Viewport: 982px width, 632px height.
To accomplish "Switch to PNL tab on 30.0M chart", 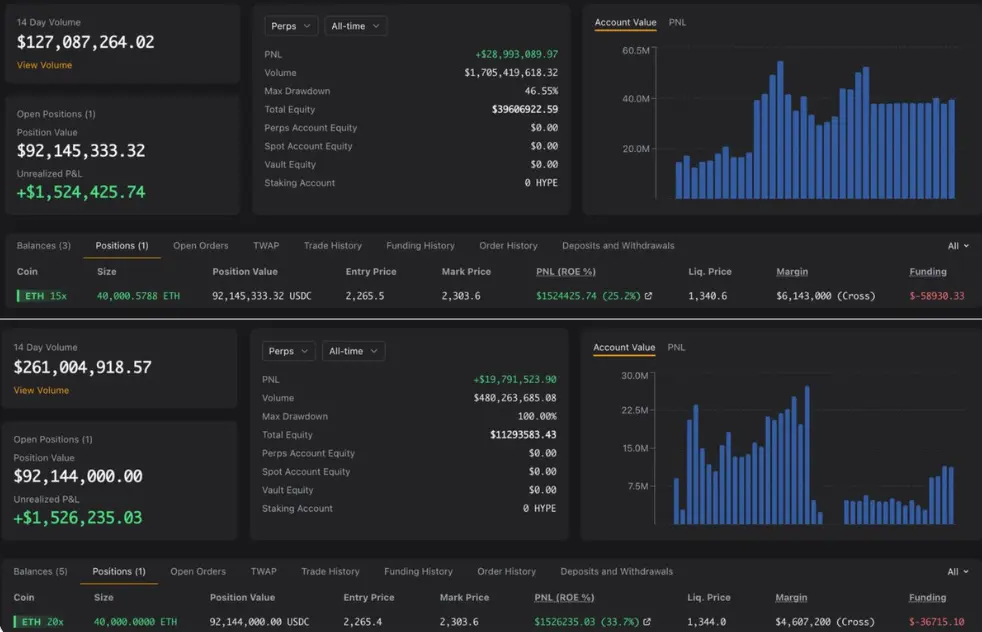I will (x=676, y=348).
